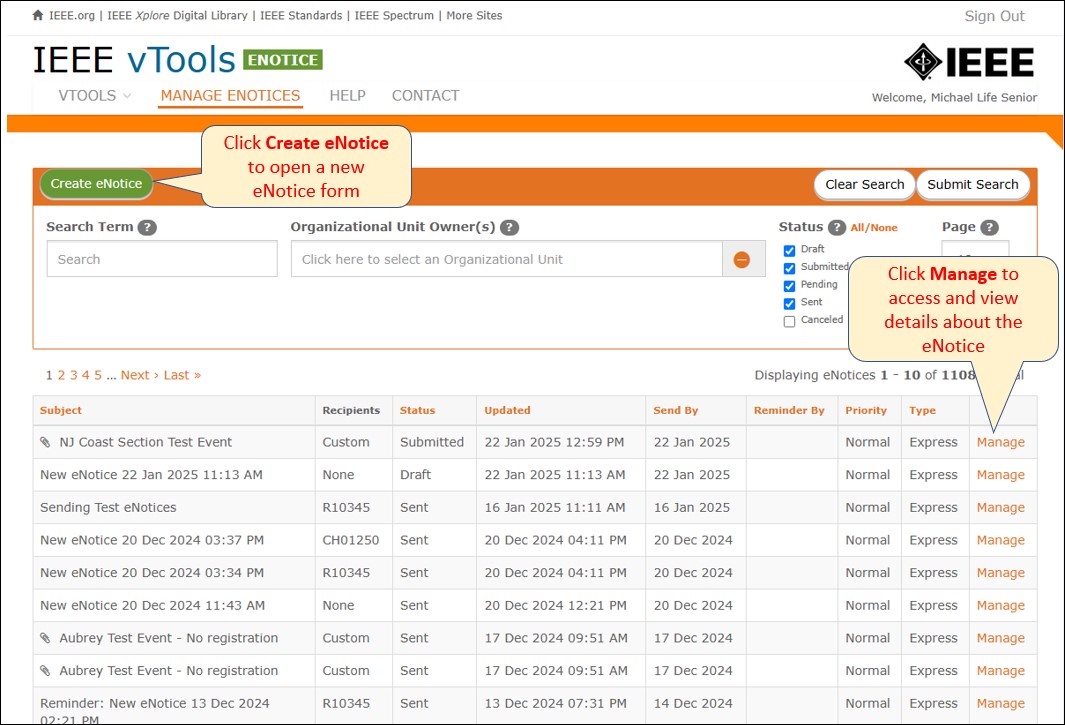Click the home icon beside IEEE.org
Screen dimensions: 1065x725
coord(38,15)
